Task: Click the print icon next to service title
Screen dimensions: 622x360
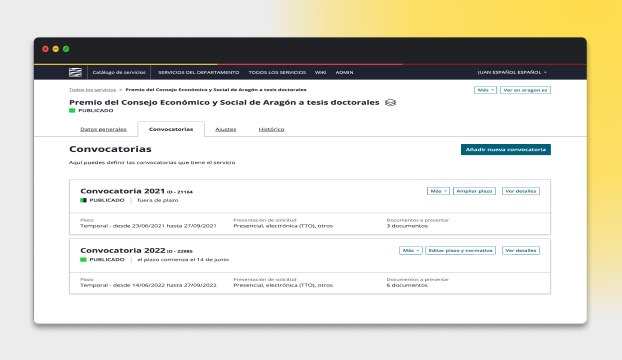Action: [x=390, y=103]
